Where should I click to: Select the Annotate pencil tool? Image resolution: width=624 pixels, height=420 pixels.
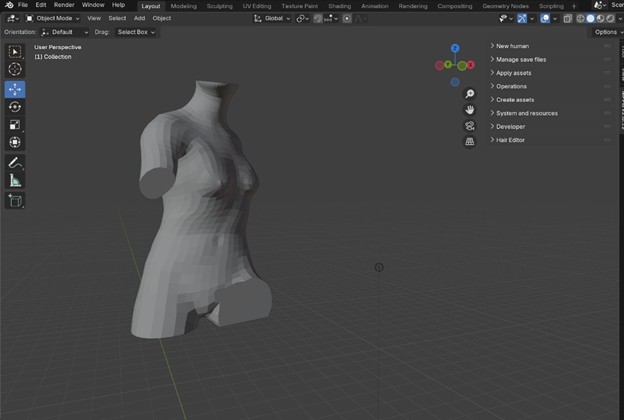point(15,162)
